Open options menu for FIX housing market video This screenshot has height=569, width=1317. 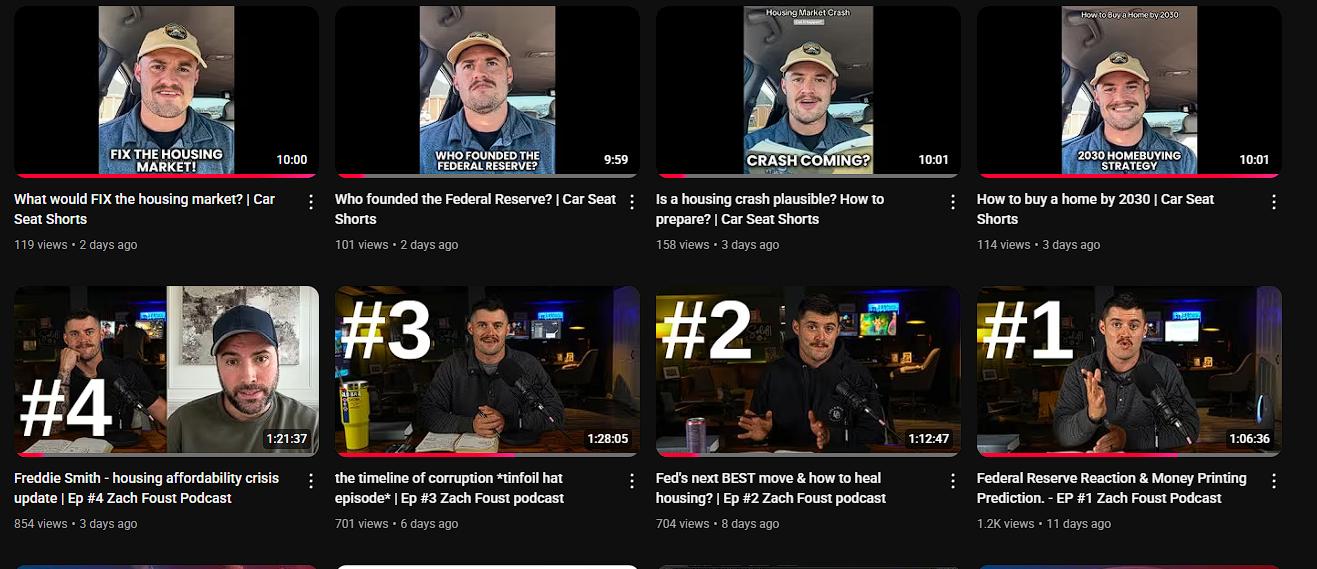[x=311, y=202]
